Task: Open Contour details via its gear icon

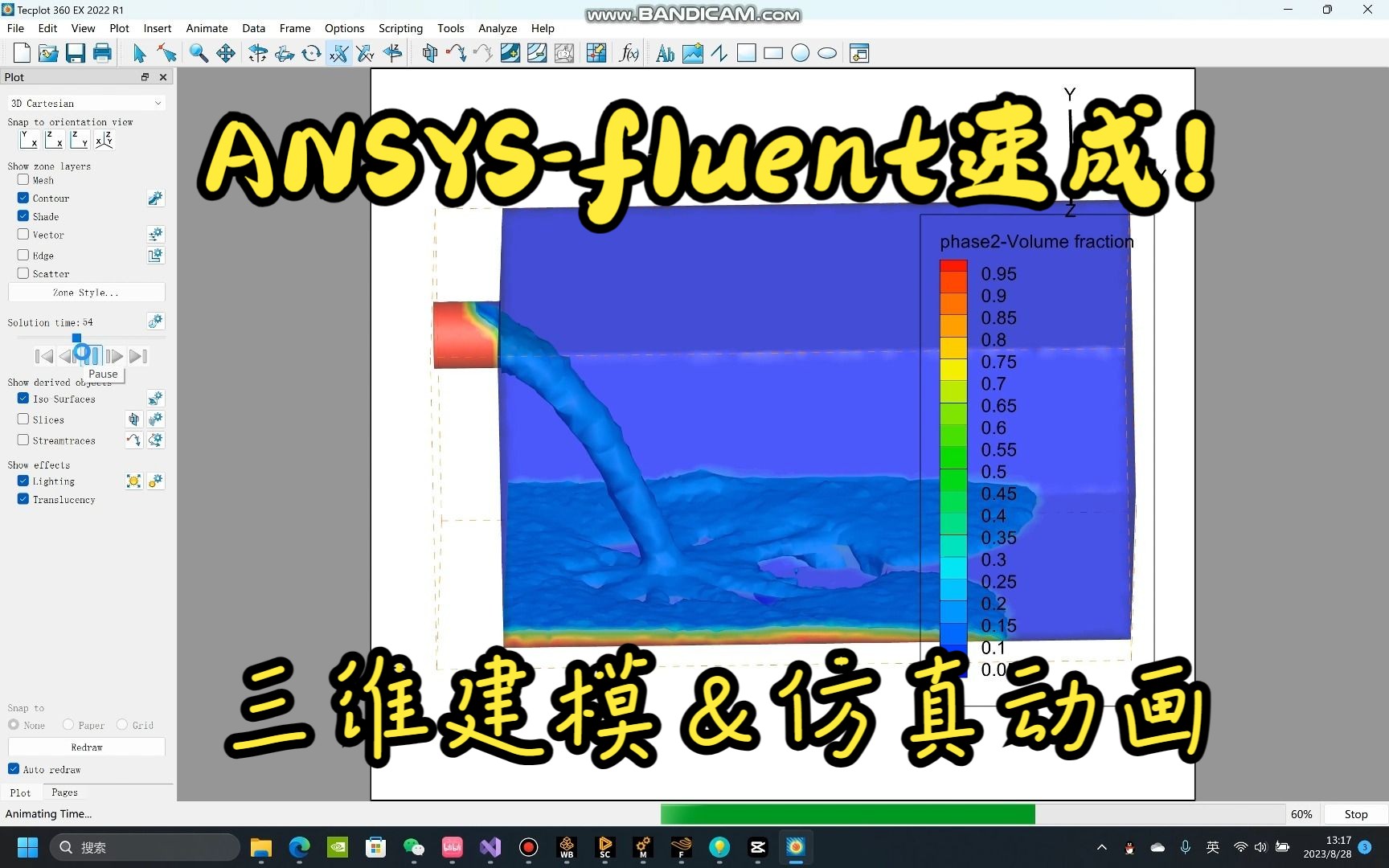Action: (x=155, y=198)
